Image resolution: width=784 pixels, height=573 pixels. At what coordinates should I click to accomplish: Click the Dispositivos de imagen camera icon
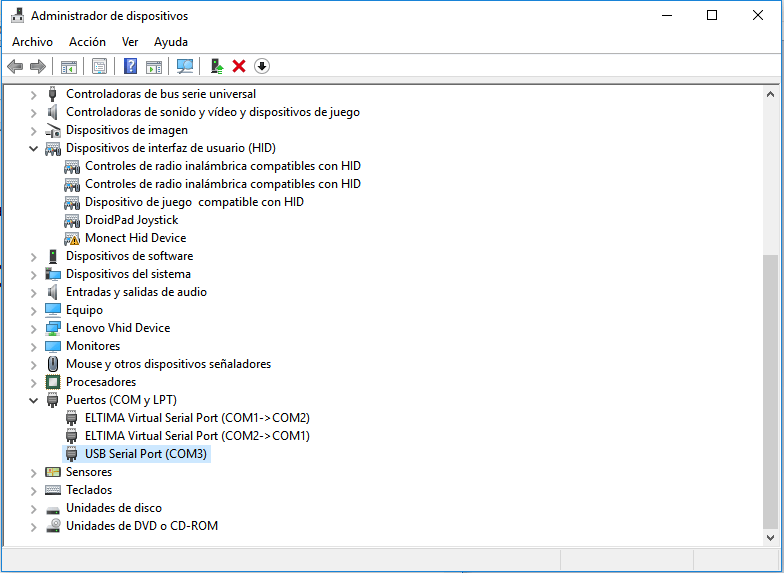52,130
